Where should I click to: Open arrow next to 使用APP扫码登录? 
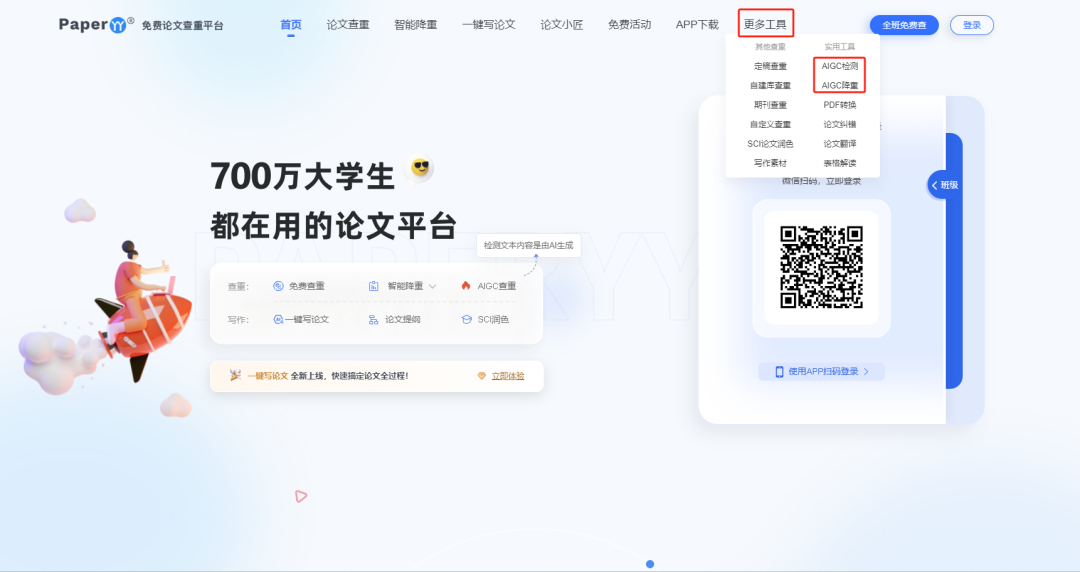tap(866, 371)
